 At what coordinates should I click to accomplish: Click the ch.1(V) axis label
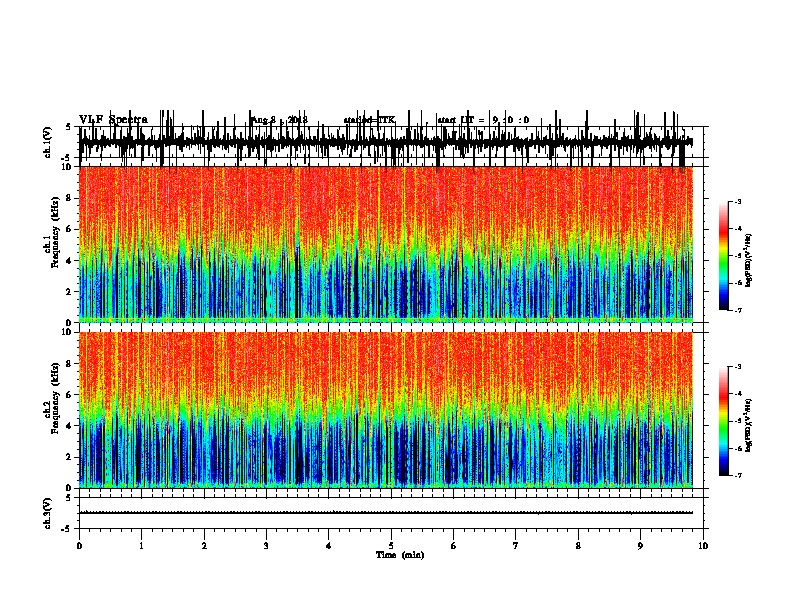point(47,143)
